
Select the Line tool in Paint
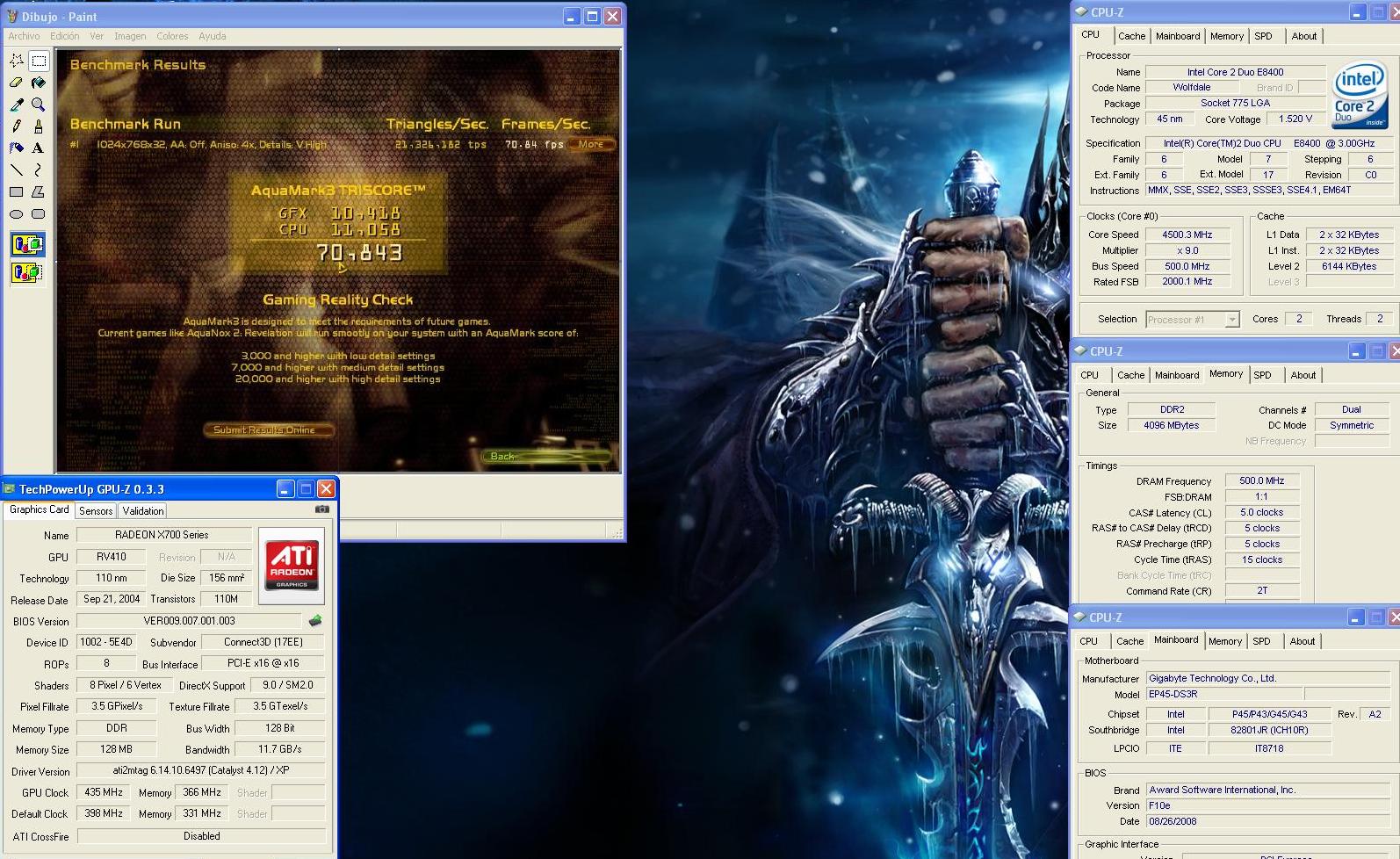(17, 170)
